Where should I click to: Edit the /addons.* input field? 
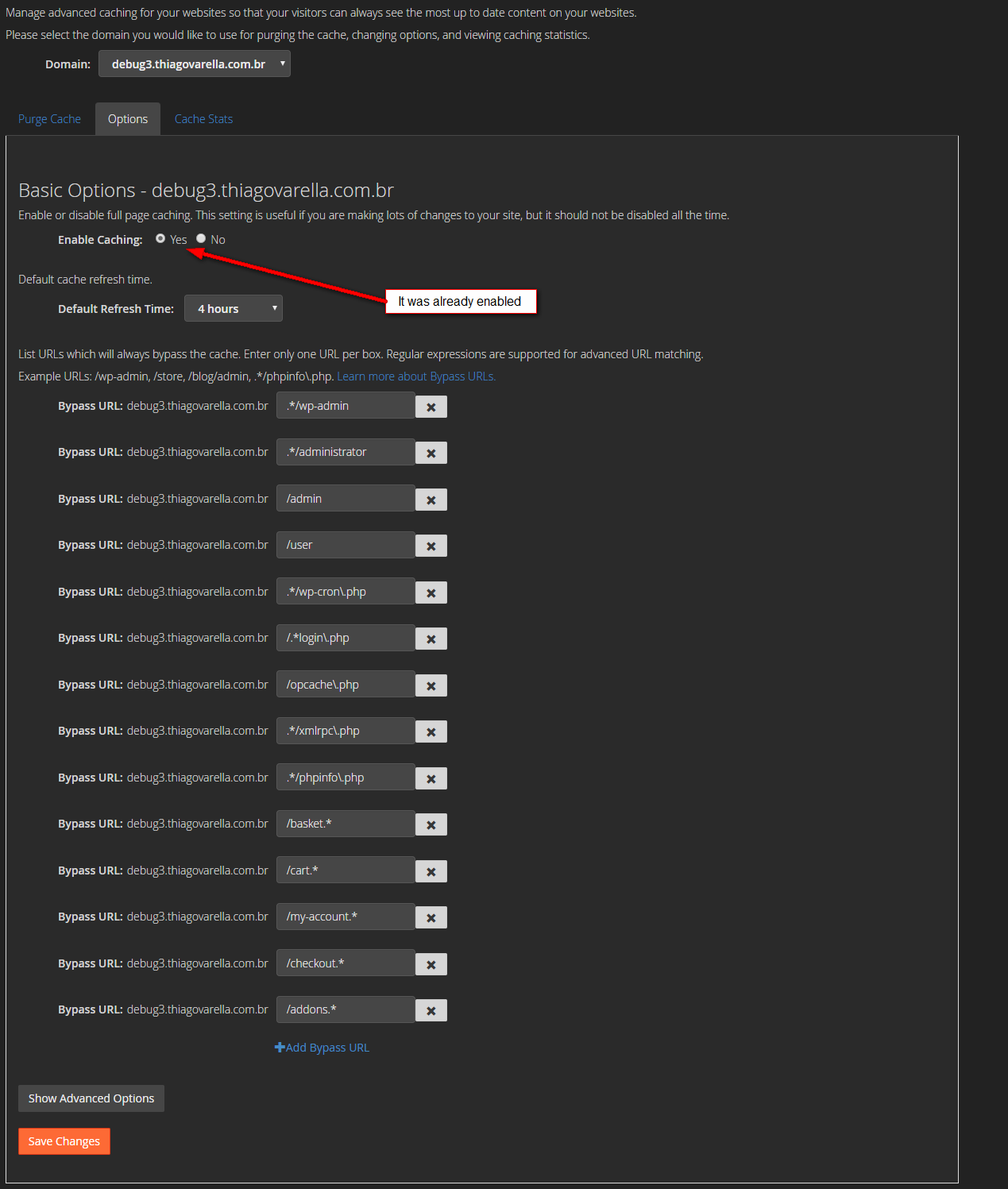click(346, 1009)
